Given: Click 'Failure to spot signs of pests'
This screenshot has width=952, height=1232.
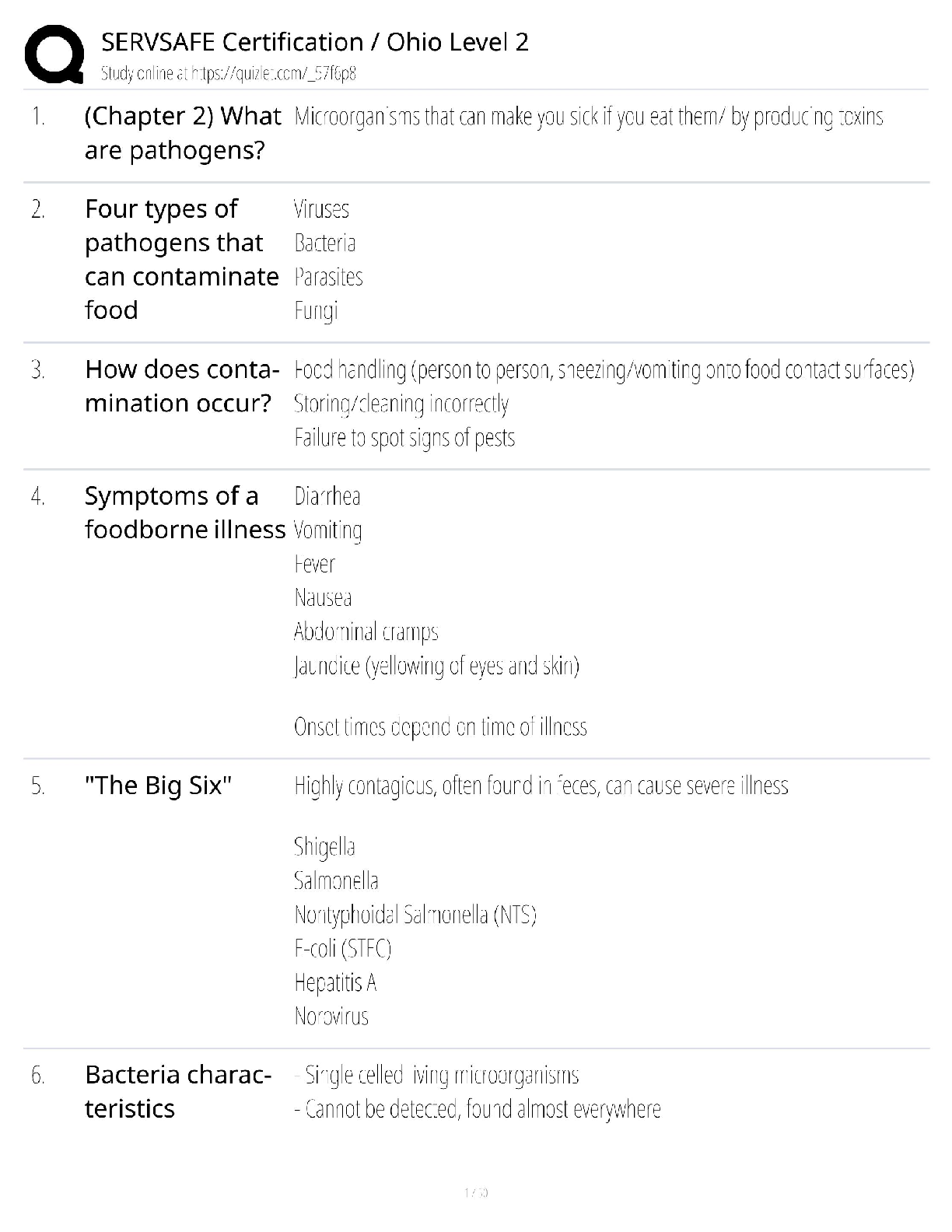Looking at the screenshot, I should tap(404, 438).
